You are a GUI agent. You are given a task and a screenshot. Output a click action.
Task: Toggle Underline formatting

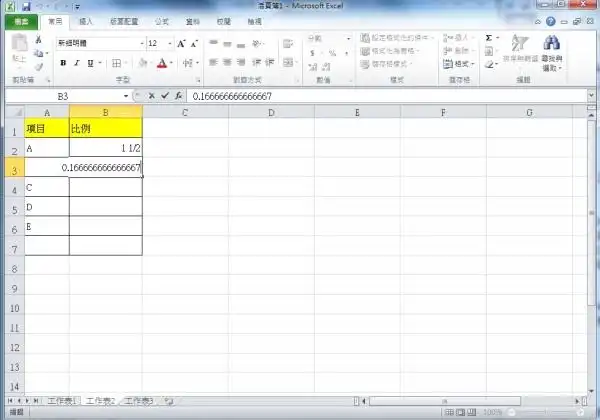(x=91, y=62)
